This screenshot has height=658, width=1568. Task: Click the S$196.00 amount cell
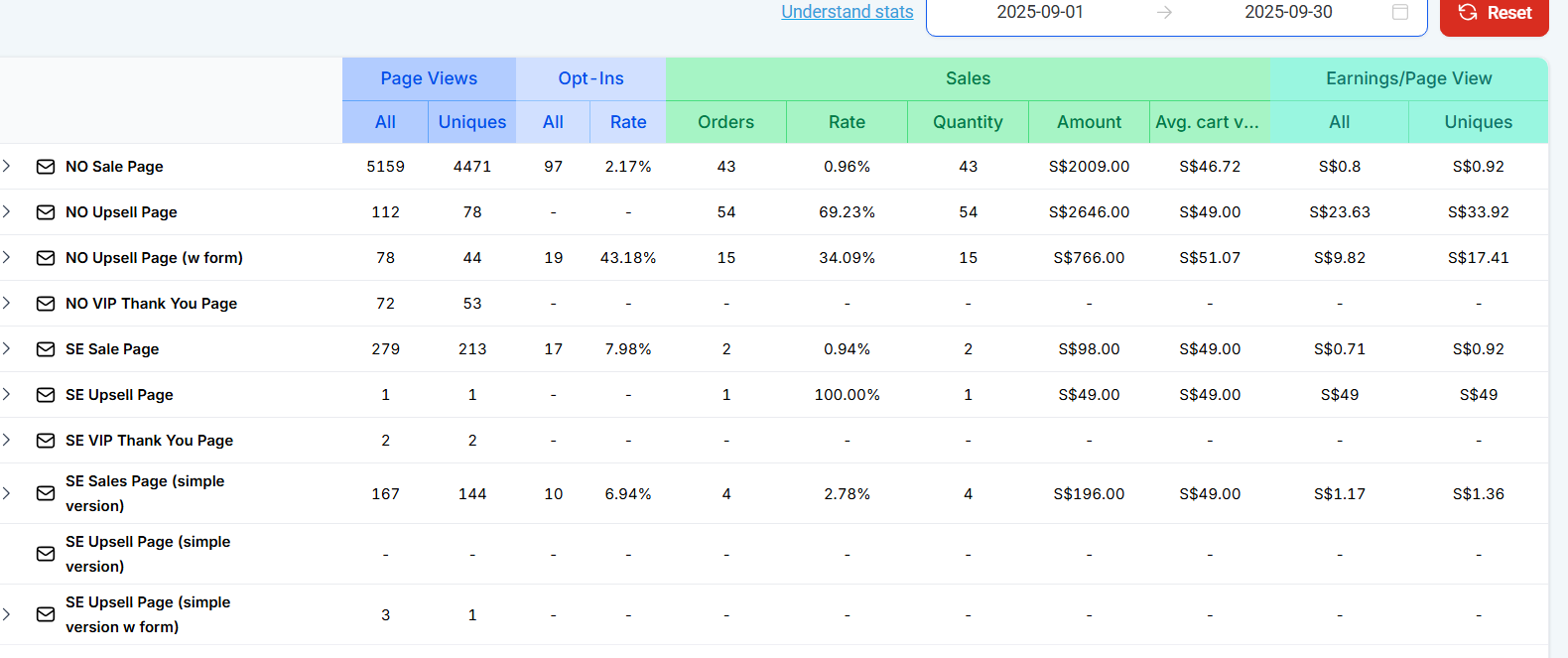click(1089, 494)
